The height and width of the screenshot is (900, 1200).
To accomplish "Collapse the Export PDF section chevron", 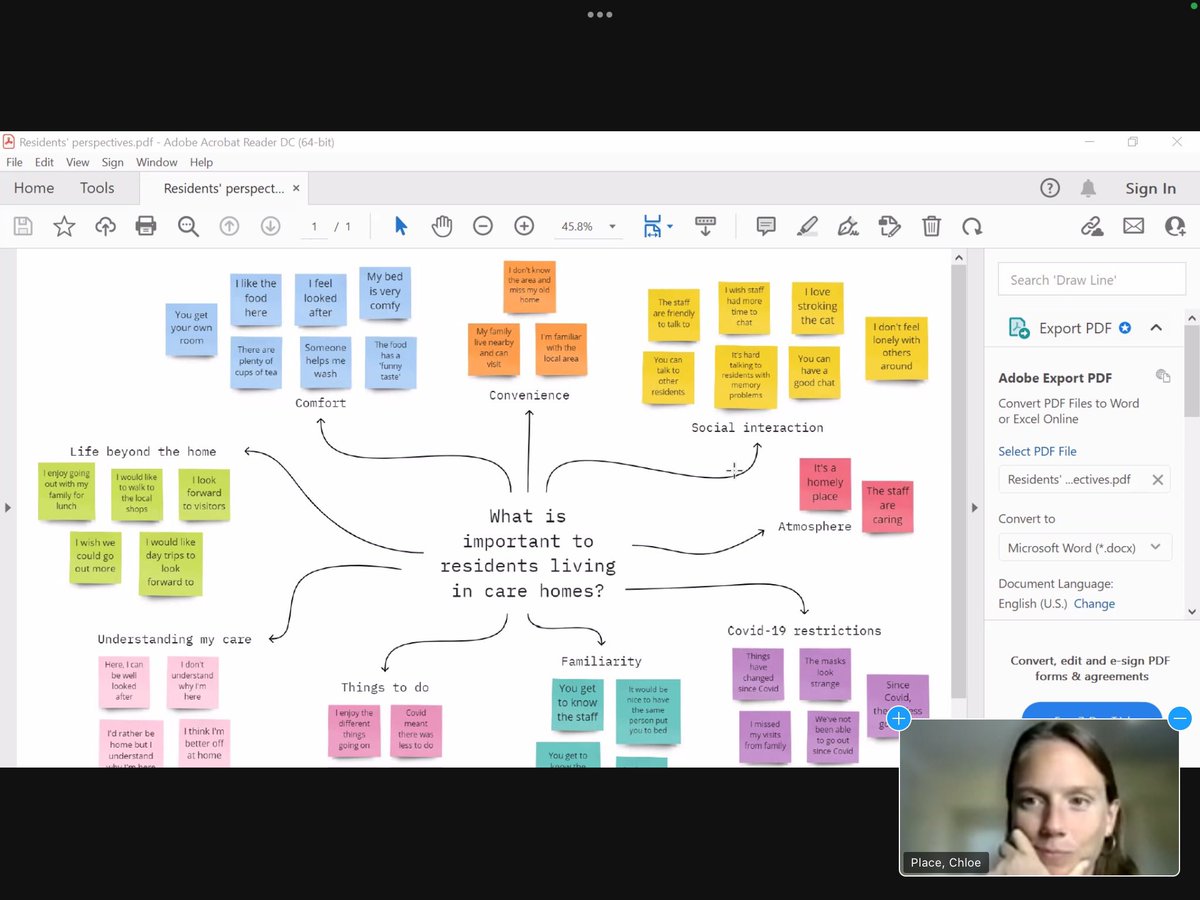I will pyautogui.click(x=1156, y=328).
